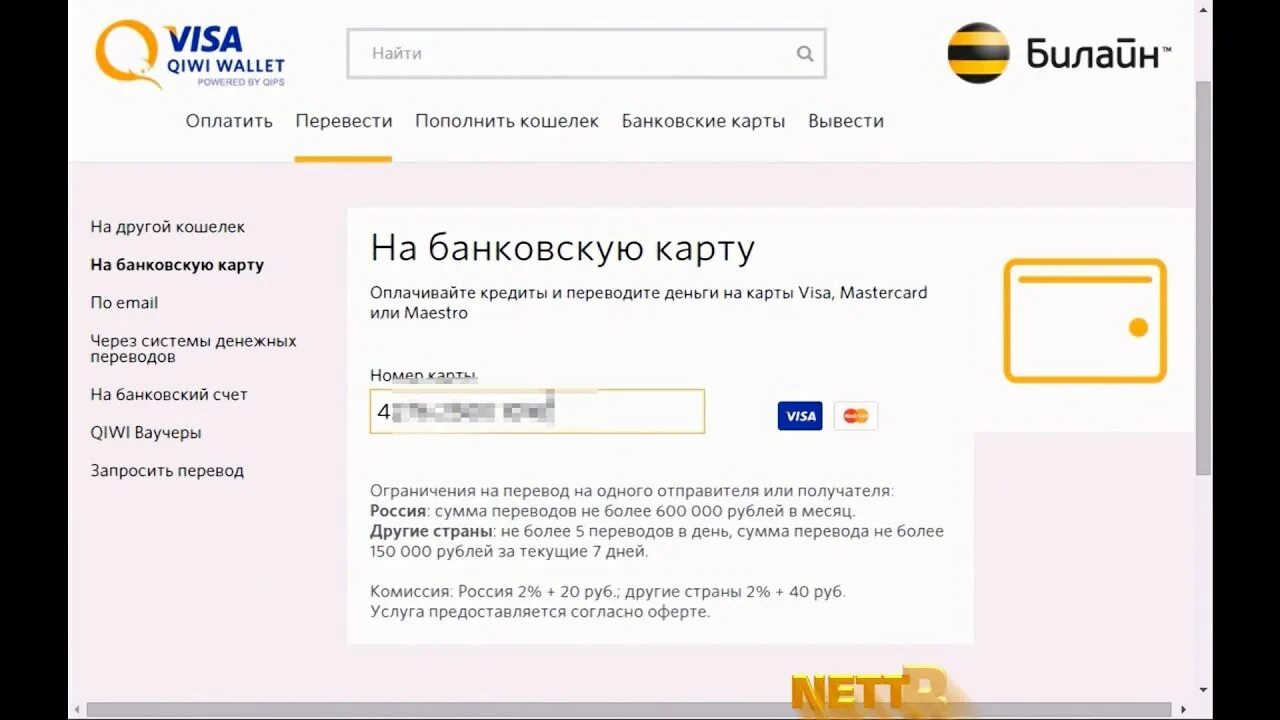Image resolution: width=1280 pixels, height=720 pixels.
Task: Click the Комиссия: Россия 2% + 20 руб. line
Action: point(608,592)
